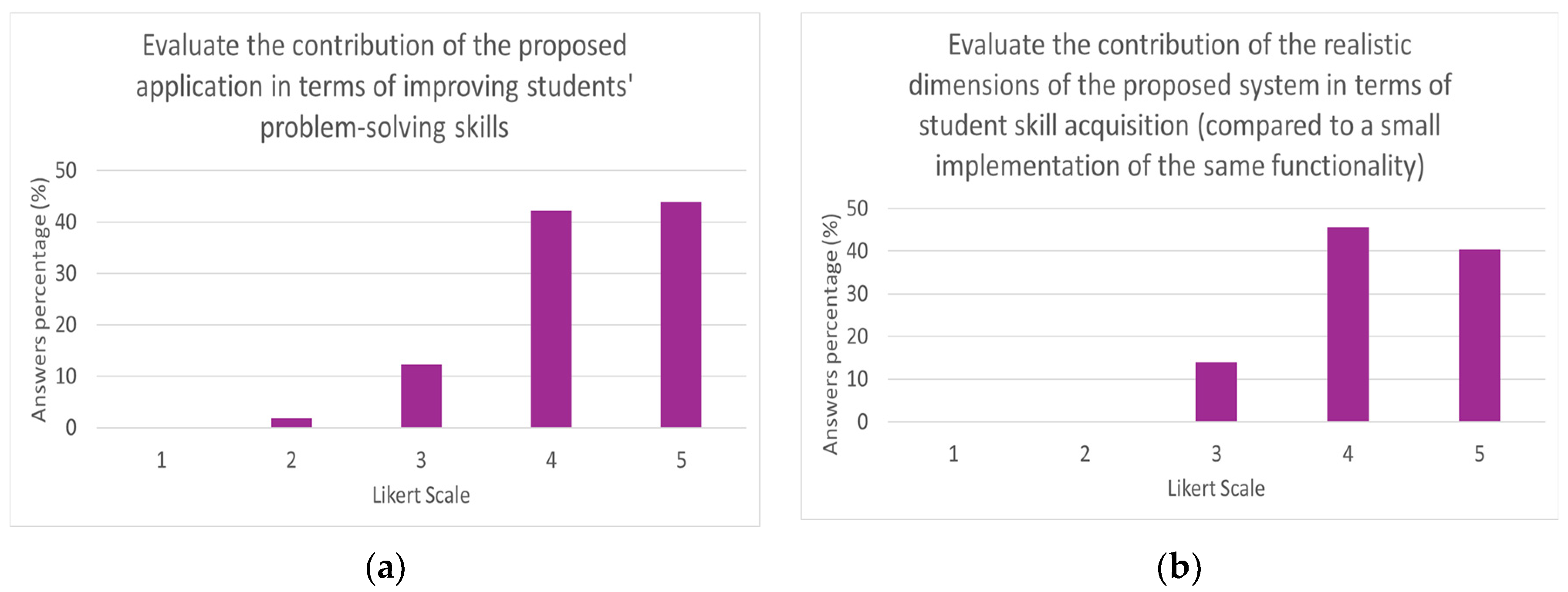Image resolution: width=1568 pixels, height=592 pixels.
Task: Select the Likert 5 bar in chart (b)
Action: pyautogui.click(x=1479, y=335)
